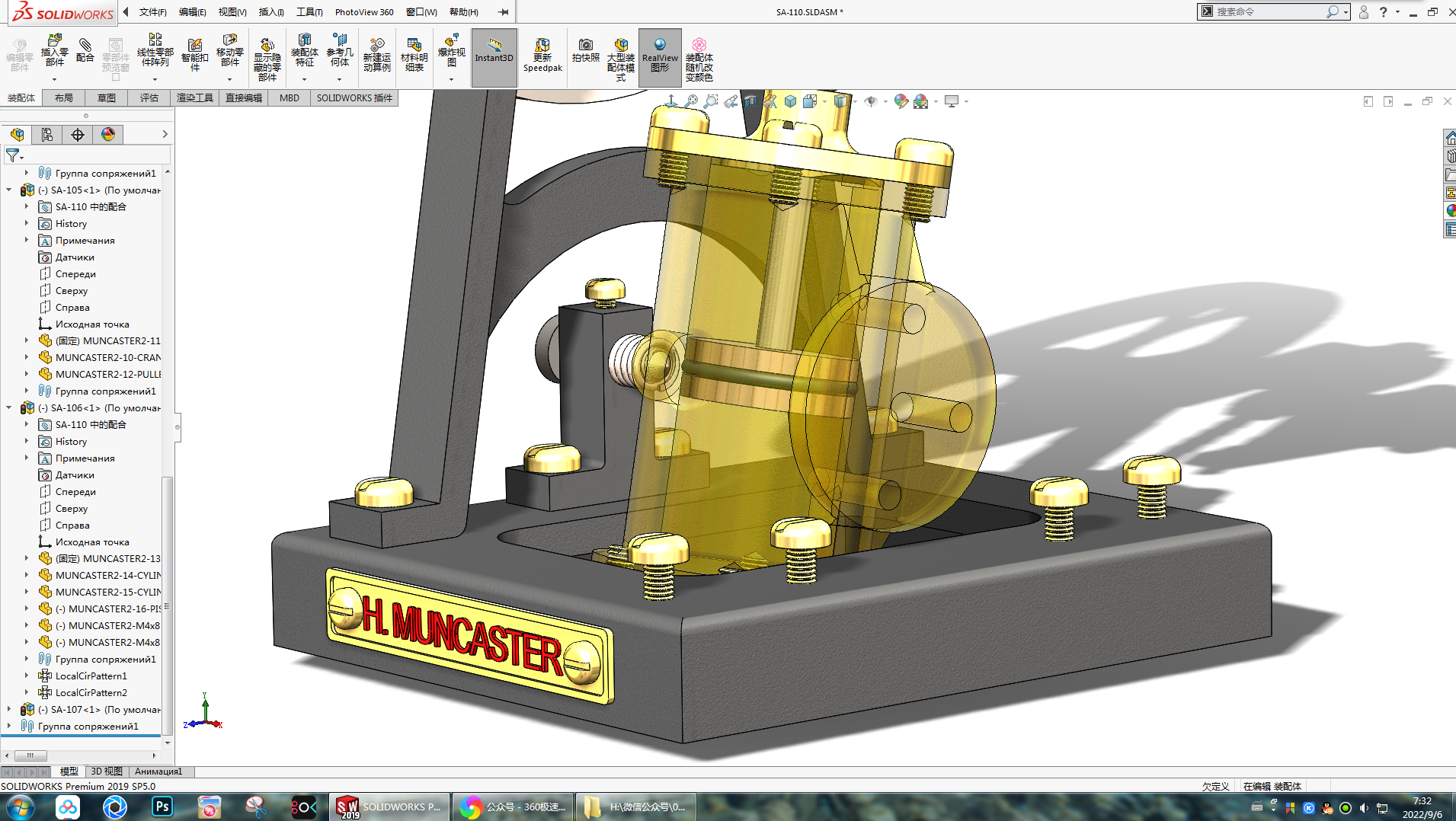Screen dimensions: 1456x821
Task: Open Linear Component Pattern tool
Action: click(155, 50)
